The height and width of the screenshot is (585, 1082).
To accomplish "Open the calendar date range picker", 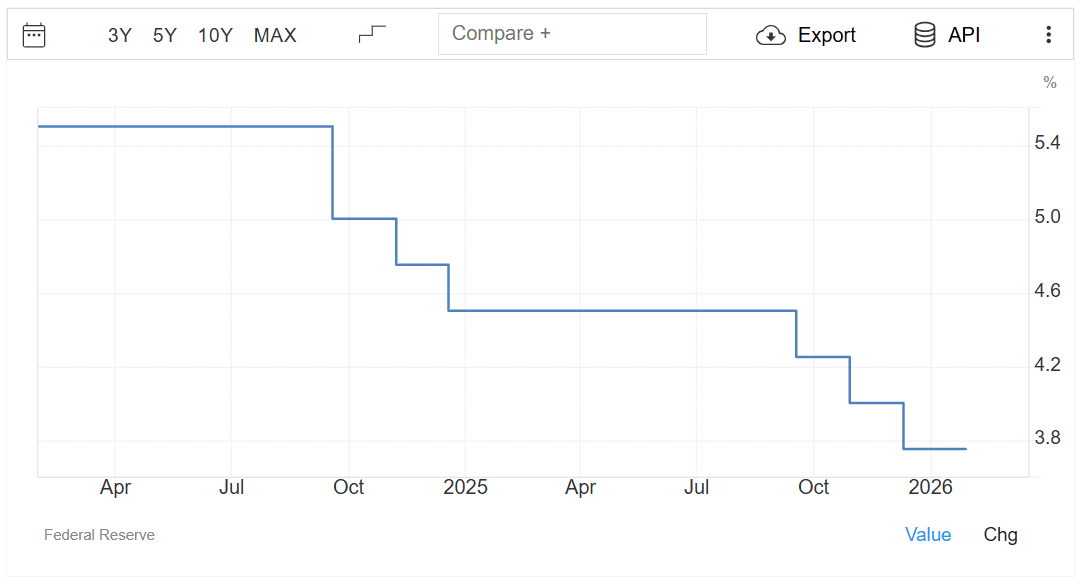I will [x=34, y=35].
